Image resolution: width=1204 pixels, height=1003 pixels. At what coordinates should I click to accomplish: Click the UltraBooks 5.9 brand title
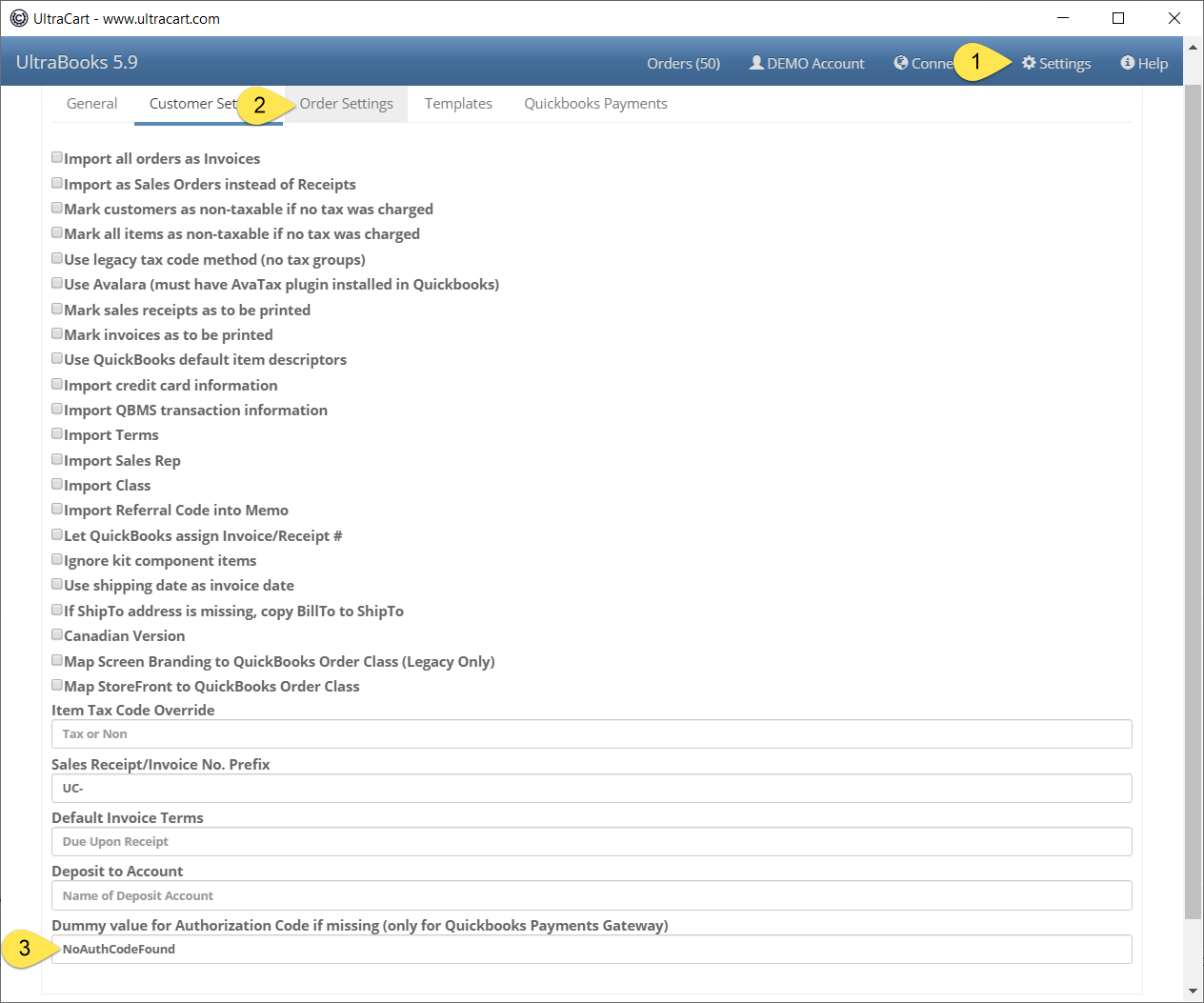[77, 62]
